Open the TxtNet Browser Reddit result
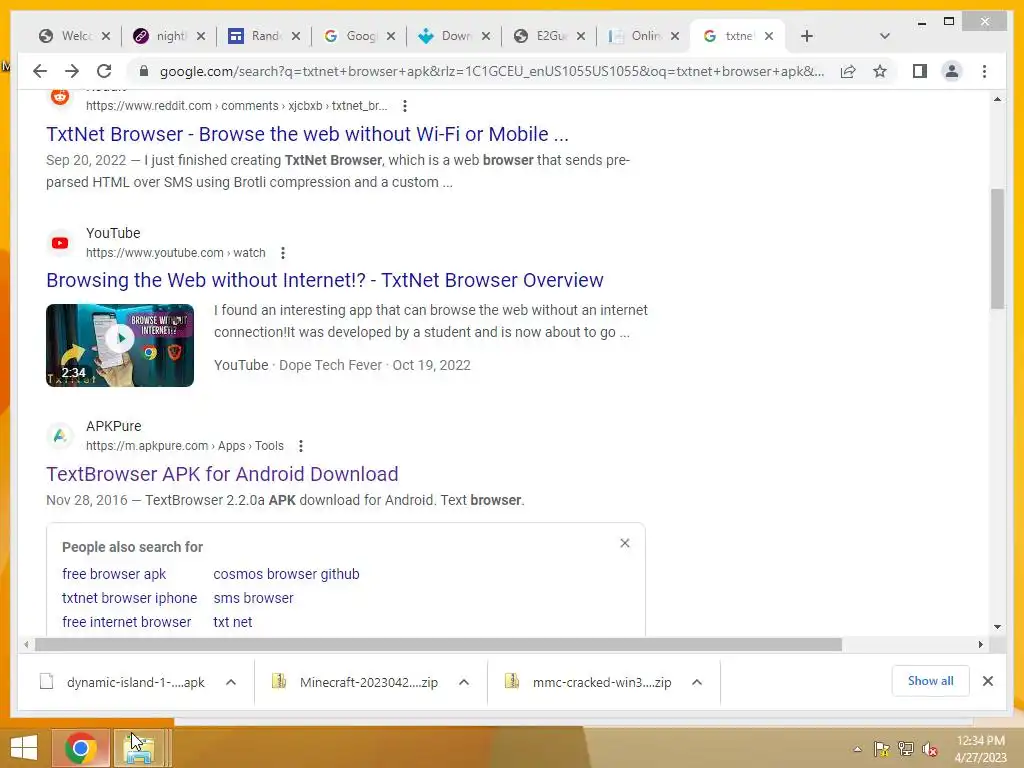 coord(307,134)
